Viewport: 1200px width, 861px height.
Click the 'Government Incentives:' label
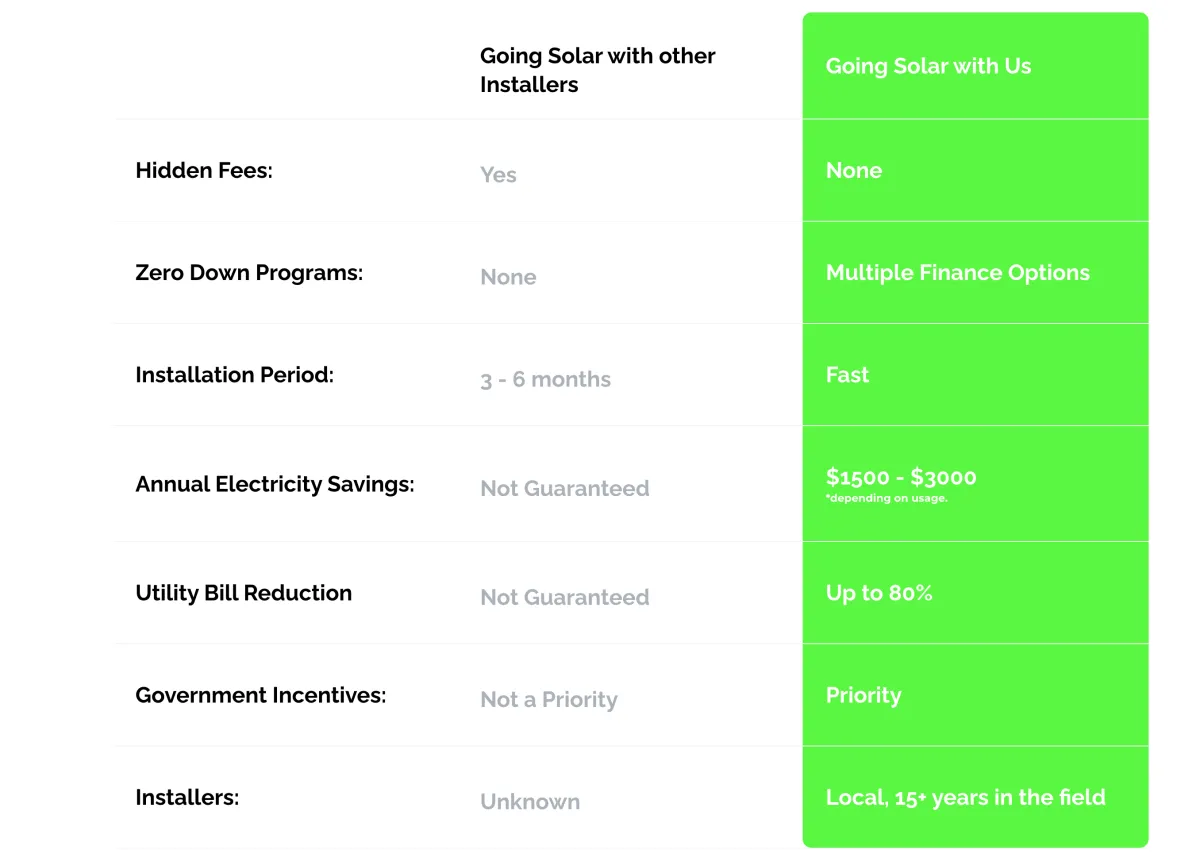click(260, 695)
